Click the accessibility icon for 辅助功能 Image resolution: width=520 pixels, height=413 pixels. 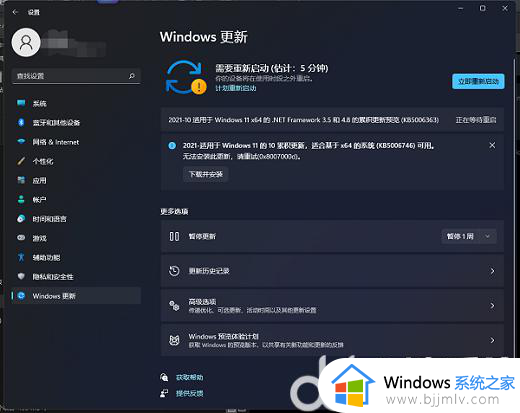click(21, 257)
